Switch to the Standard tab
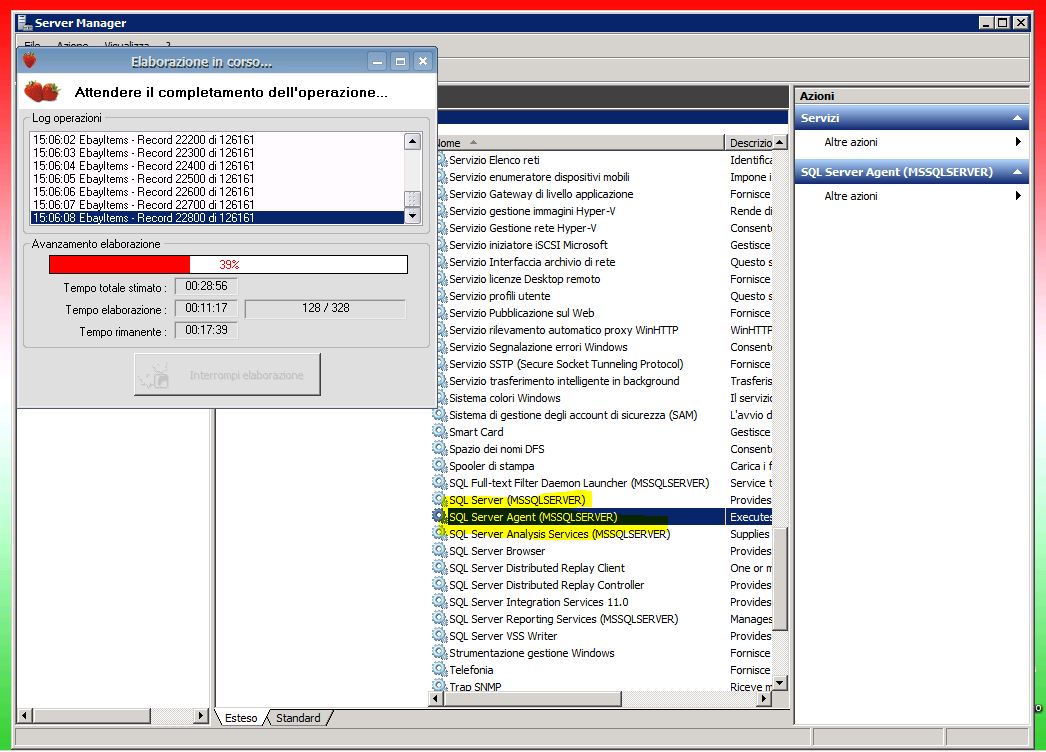The image size is (1046, 752). pos(298,718)
